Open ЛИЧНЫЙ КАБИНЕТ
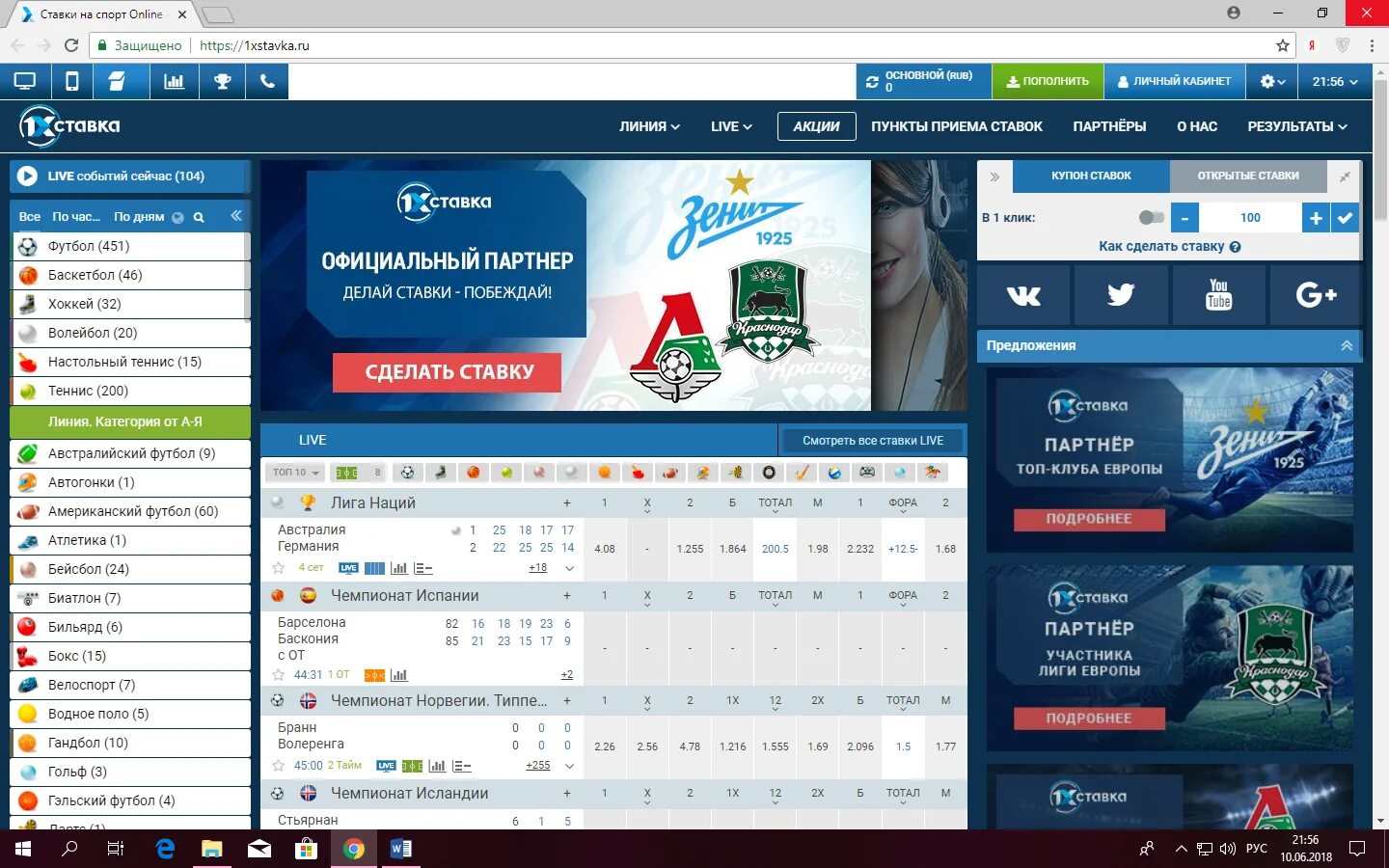Viewport: 1389px width, 868px height. pyautogui.click(x=1174, y=82)
